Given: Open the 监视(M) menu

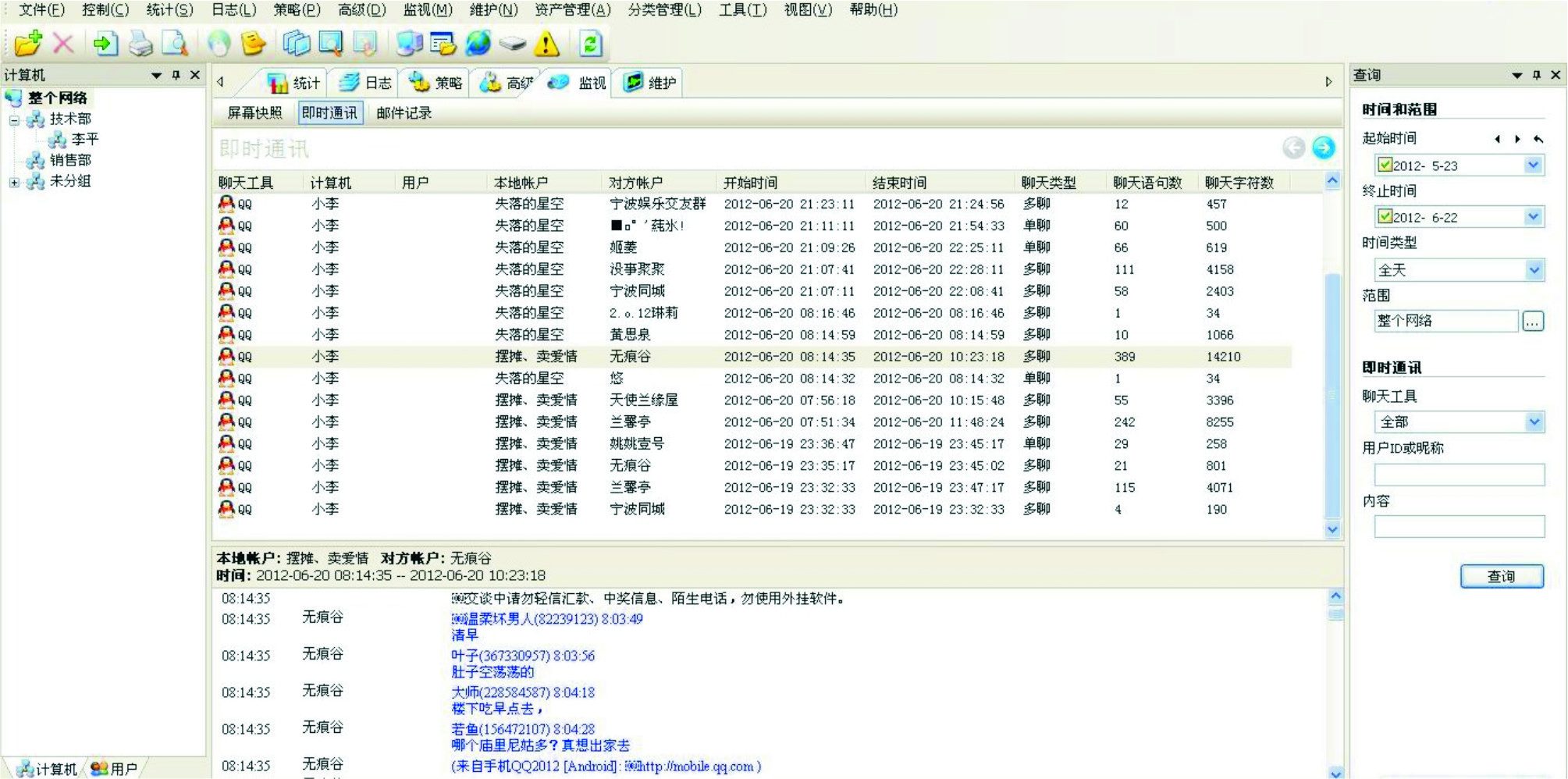Looking at the screenshot, I should 427,10.
